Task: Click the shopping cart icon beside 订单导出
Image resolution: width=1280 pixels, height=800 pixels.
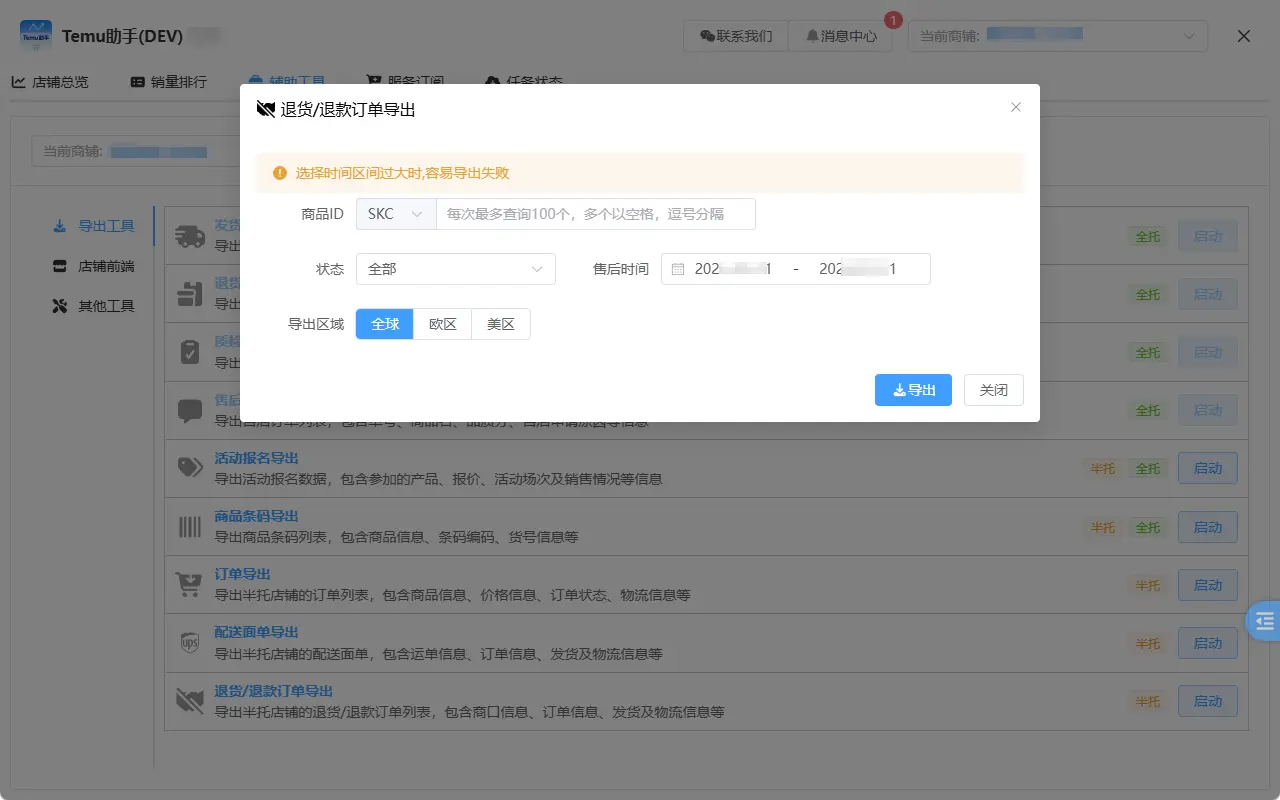Action: pos(190,584)
